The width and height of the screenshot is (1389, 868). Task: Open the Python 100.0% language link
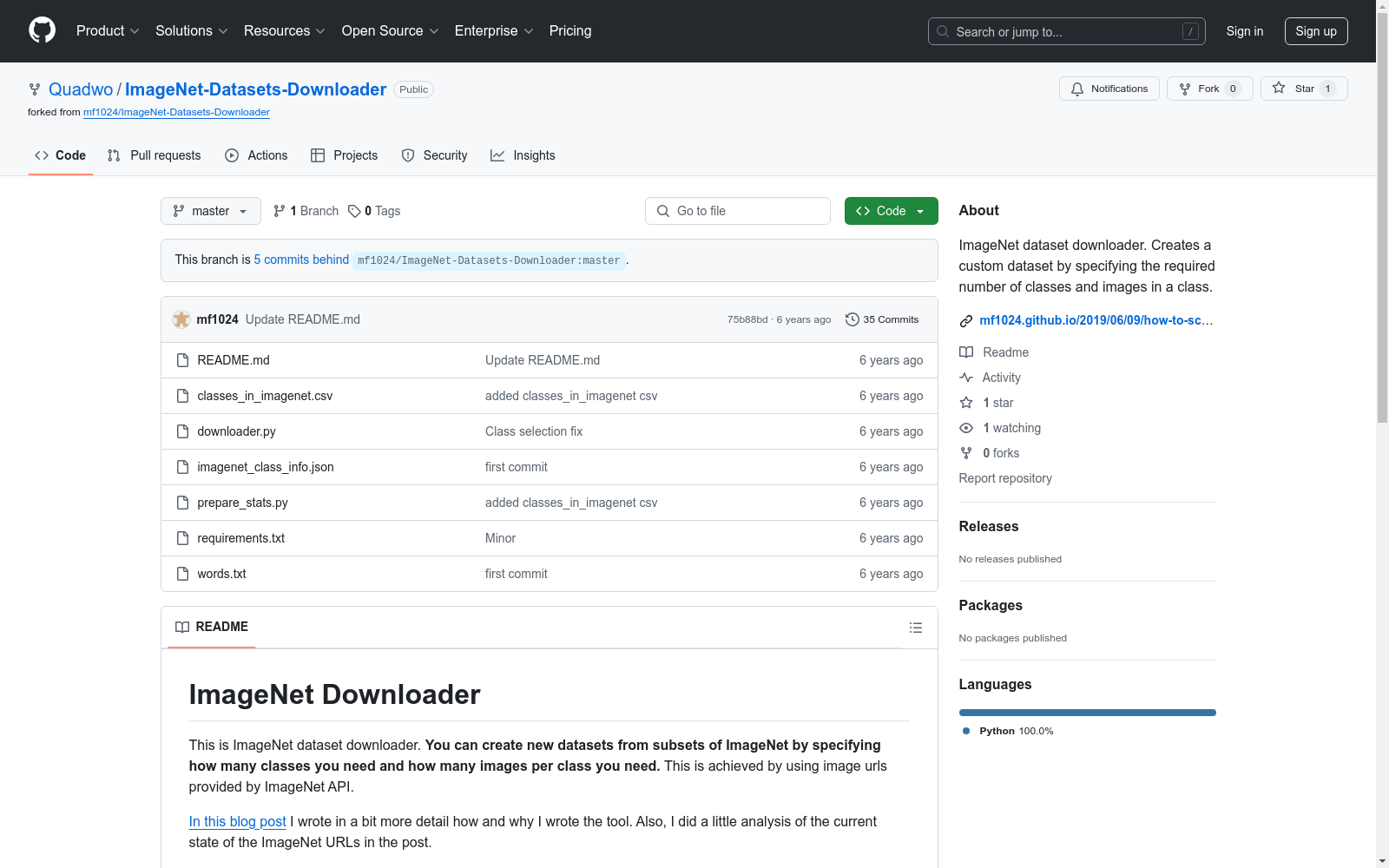point(1008,731)
